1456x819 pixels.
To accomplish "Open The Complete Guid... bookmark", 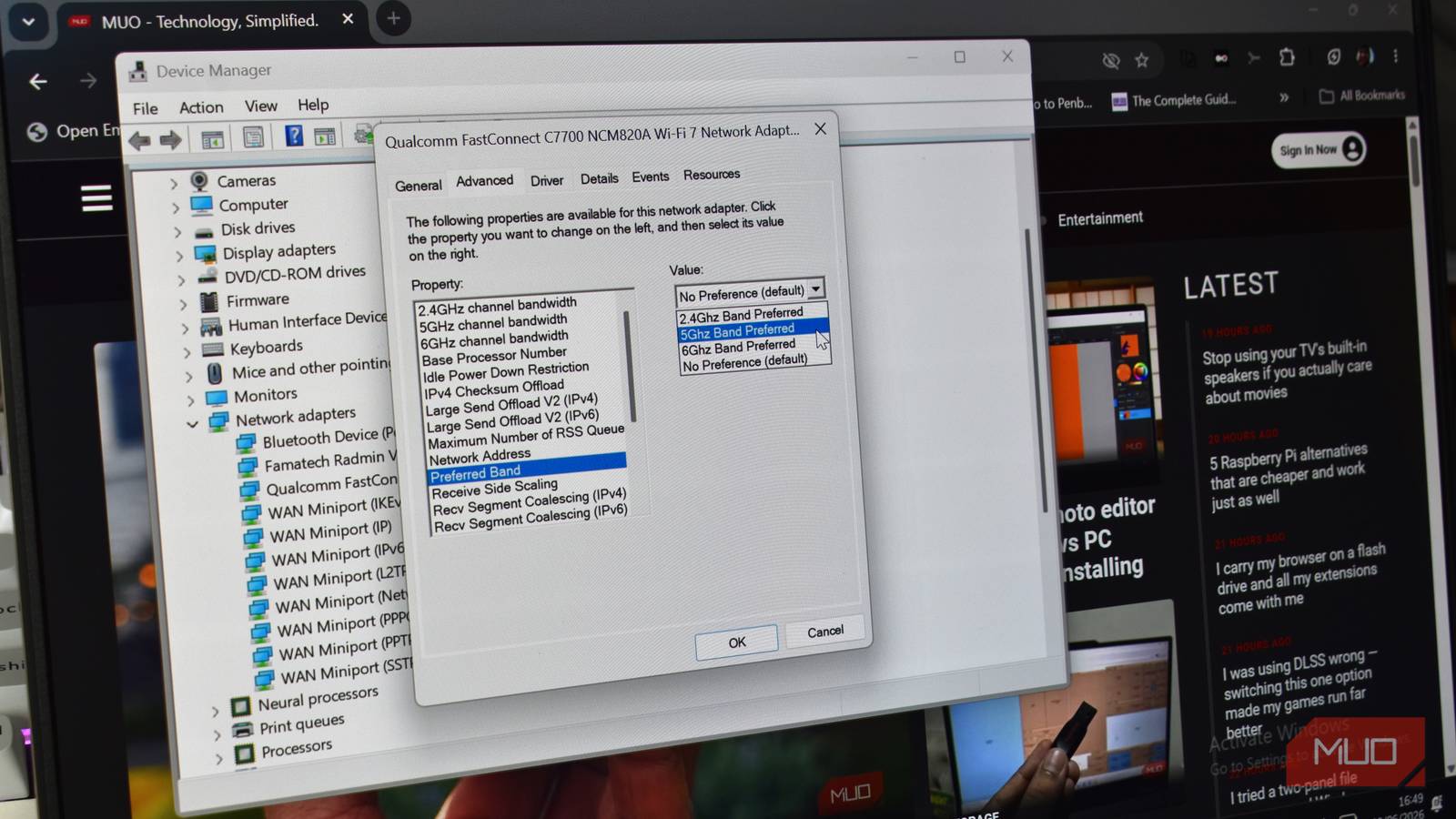I will [1174, 100].
